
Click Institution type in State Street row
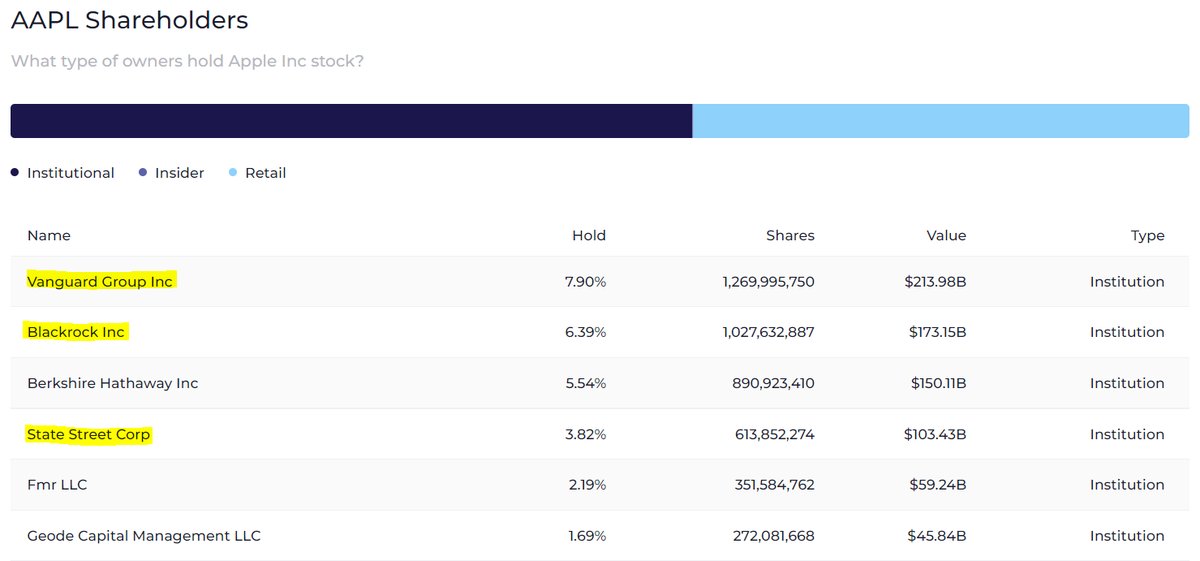tap(1127, 434)
